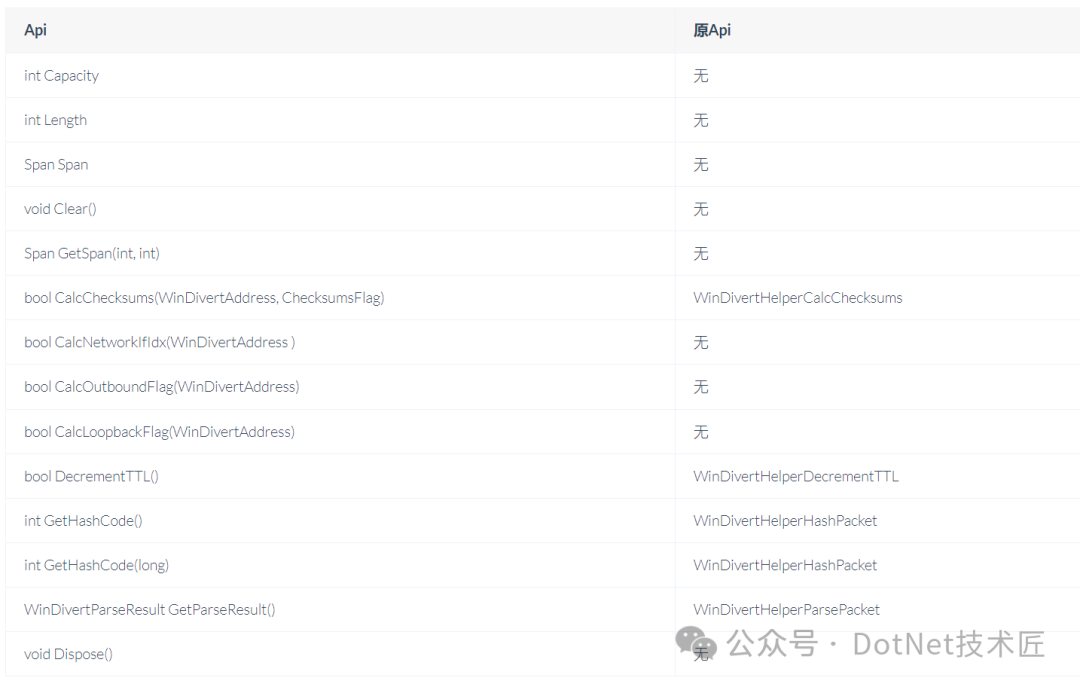Click the Span GetSpan(int, int) entry
The image size is (1080, 687).
tap(92, 254)
